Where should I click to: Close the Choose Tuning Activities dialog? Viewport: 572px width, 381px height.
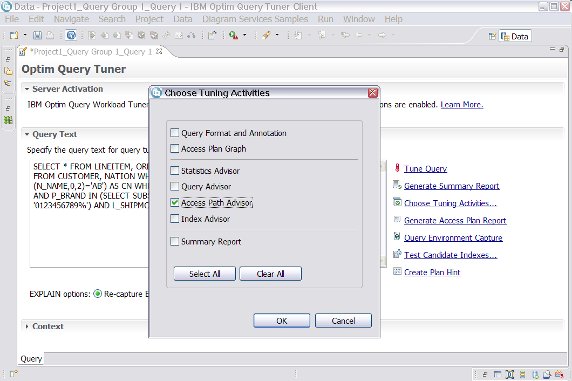click(x=372, y=93)
